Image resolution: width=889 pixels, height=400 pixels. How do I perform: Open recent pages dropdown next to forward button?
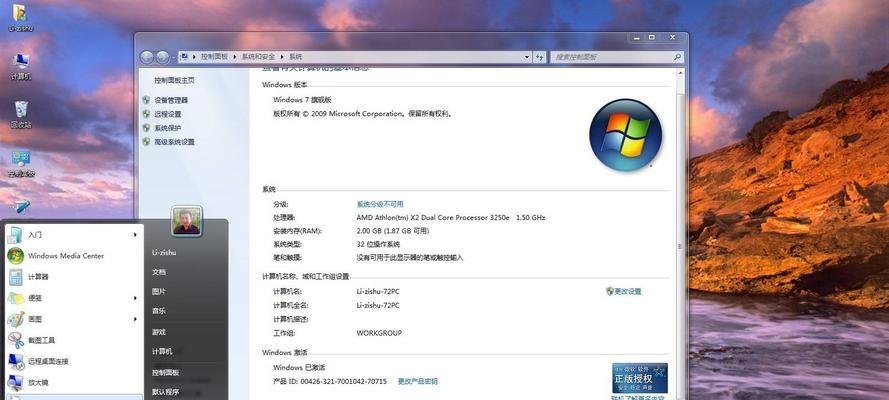coord(173,57)
